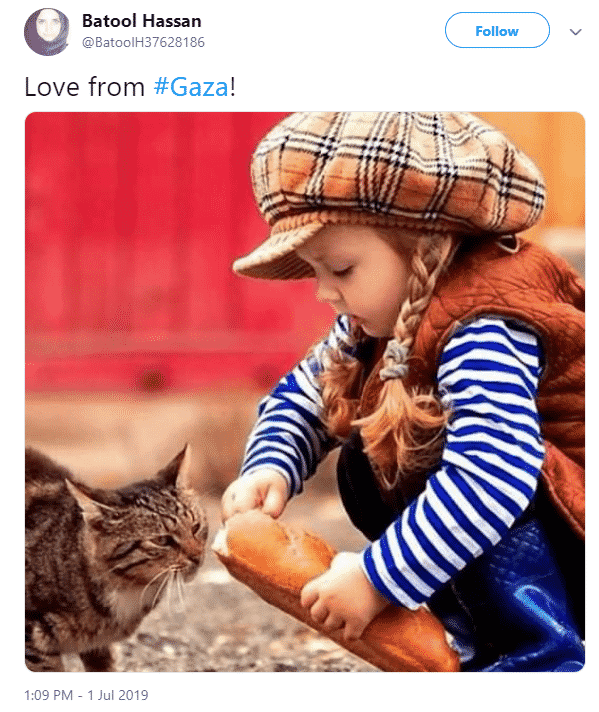
Task: Open Batool Hassan's profile avatar
Action: [46, 32]
